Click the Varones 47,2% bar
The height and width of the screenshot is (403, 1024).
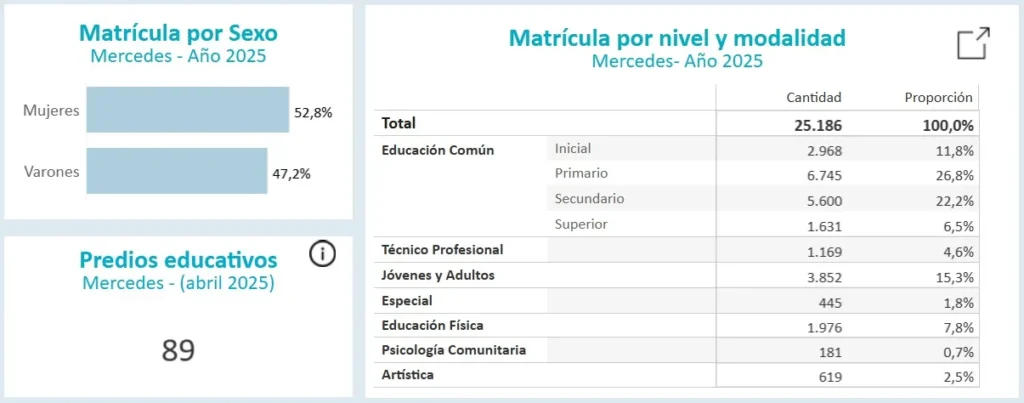[177, 171]
